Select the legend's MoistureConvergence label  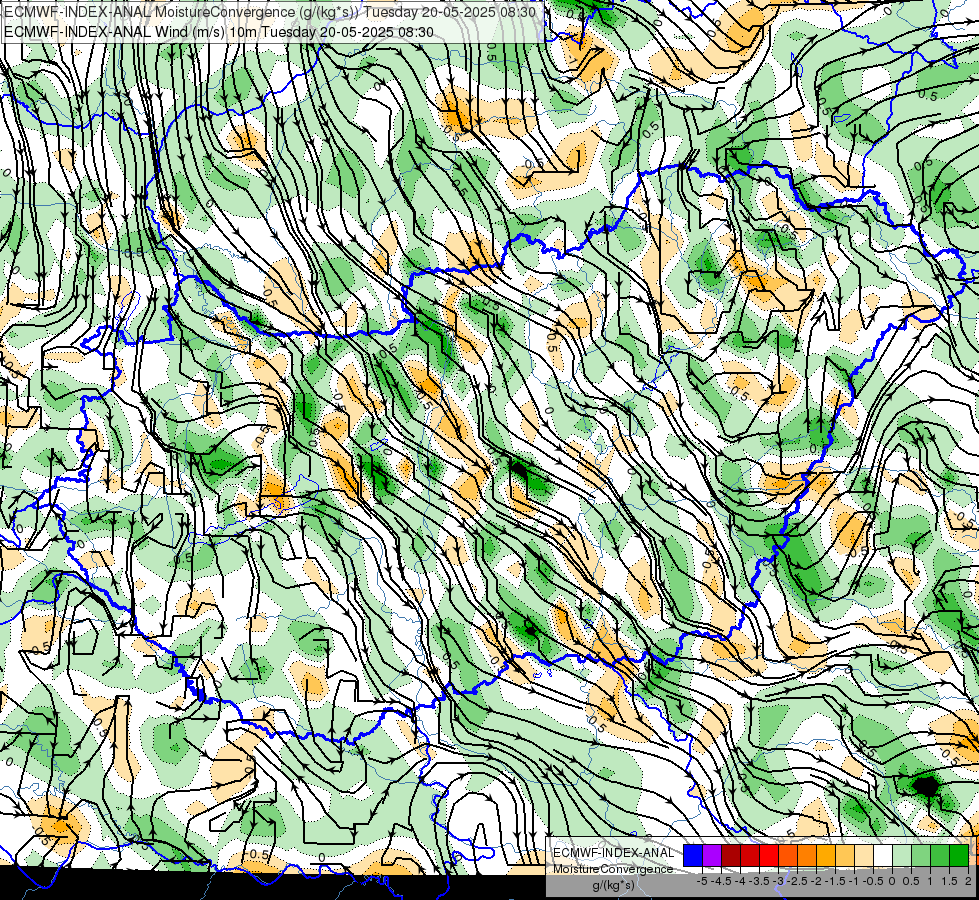tap(613, 869)
